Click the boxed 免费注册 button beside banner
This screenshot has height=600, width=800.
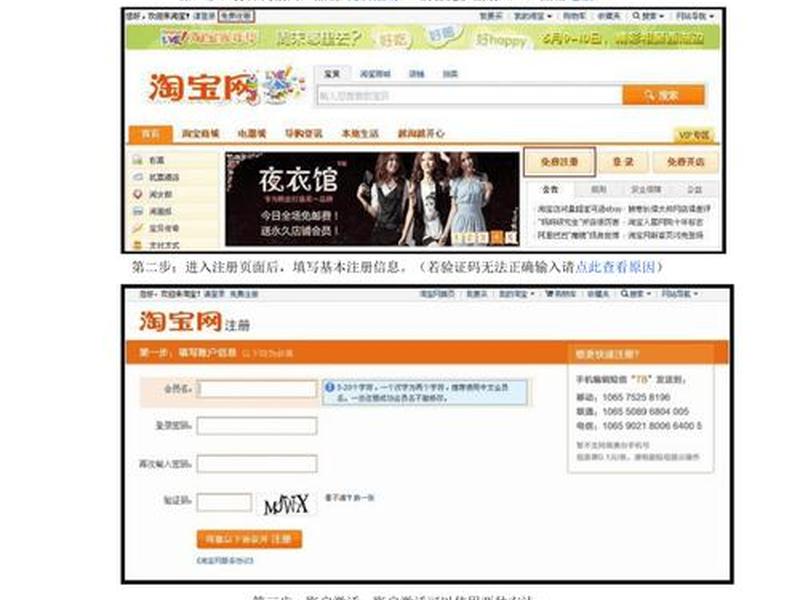tap(559, 162)
